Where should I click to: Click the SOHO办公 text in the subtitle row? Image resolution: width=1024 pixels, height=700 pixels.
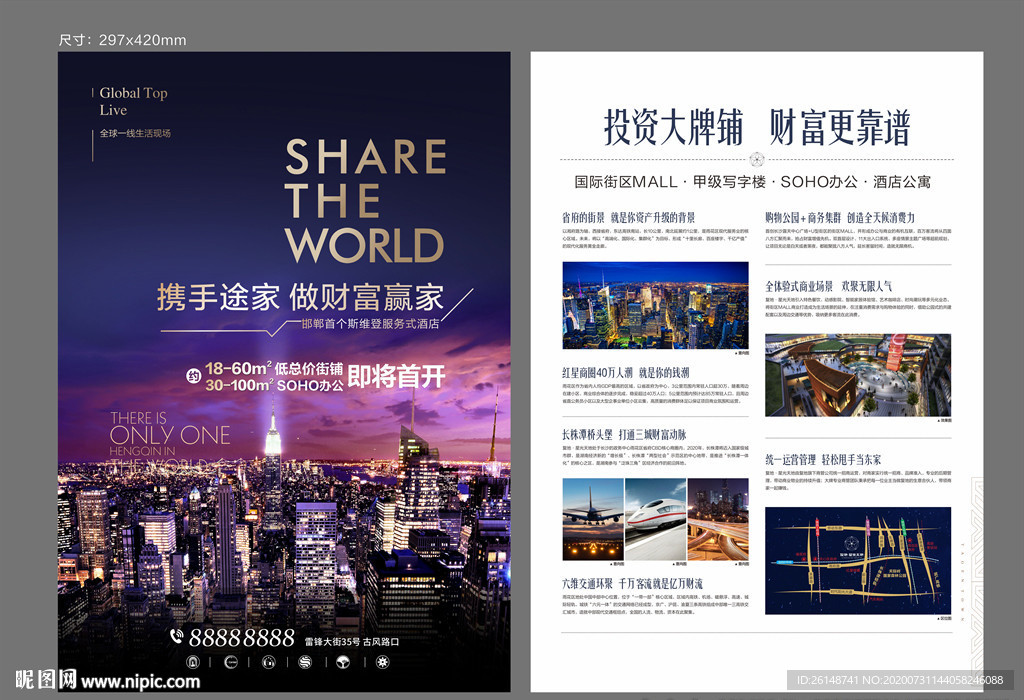tap(819, 182)
